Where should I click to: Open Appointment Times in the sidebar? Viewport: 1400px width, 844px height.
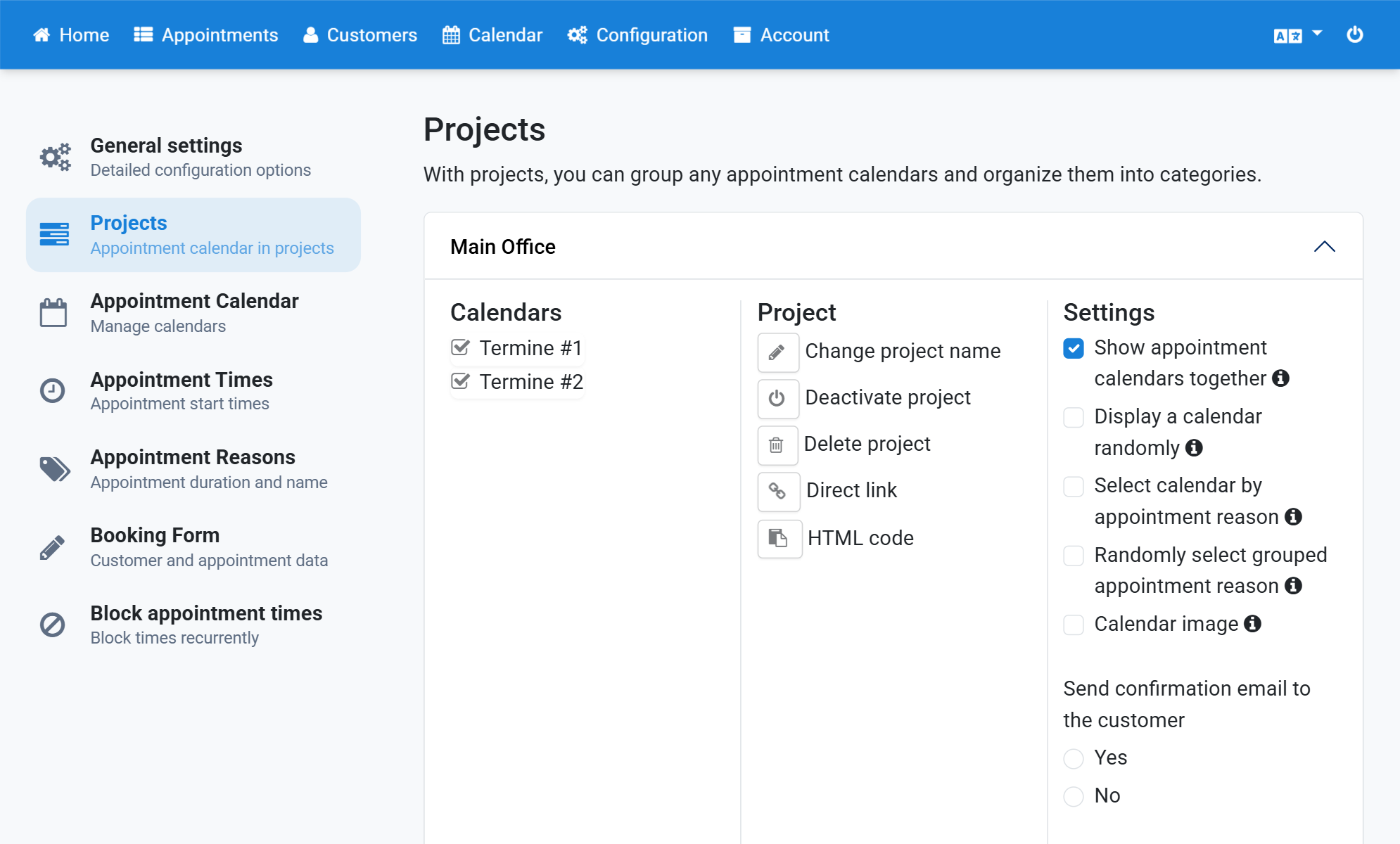pyautogui.click(x=193, y=390)
